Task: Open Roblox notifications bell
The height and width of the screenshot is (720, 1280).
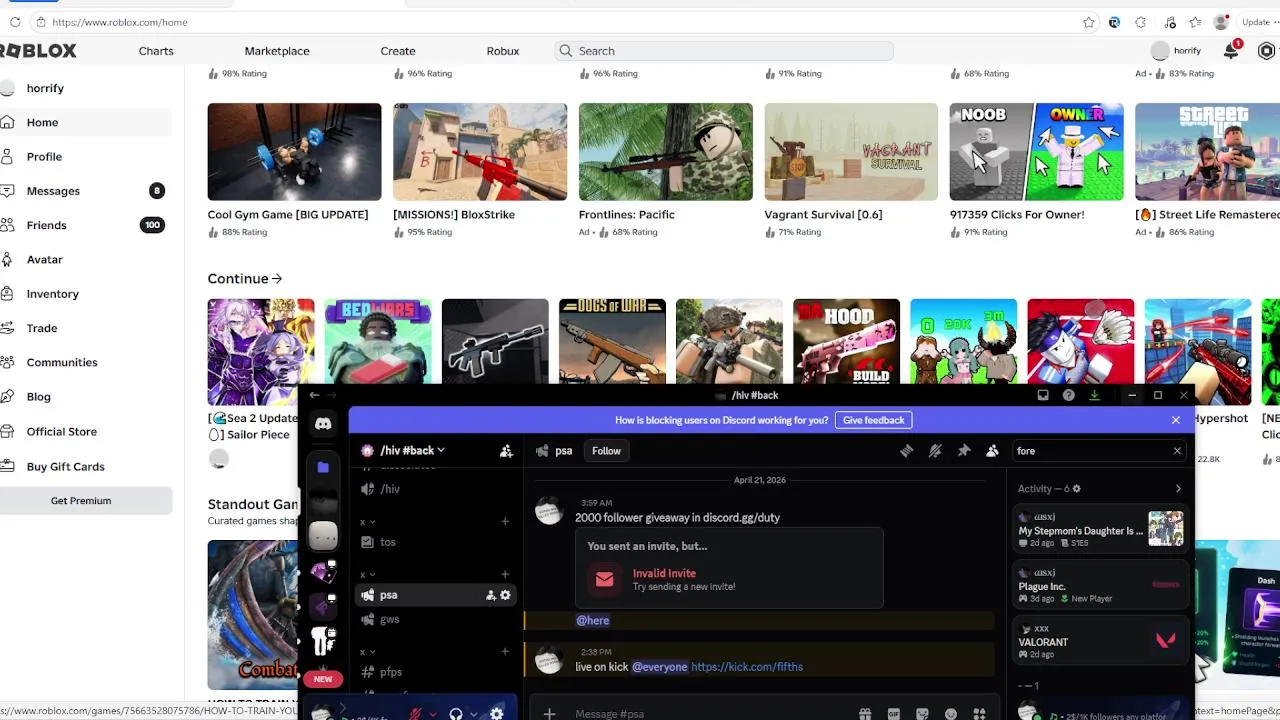Action: (x=1231, y=51)
